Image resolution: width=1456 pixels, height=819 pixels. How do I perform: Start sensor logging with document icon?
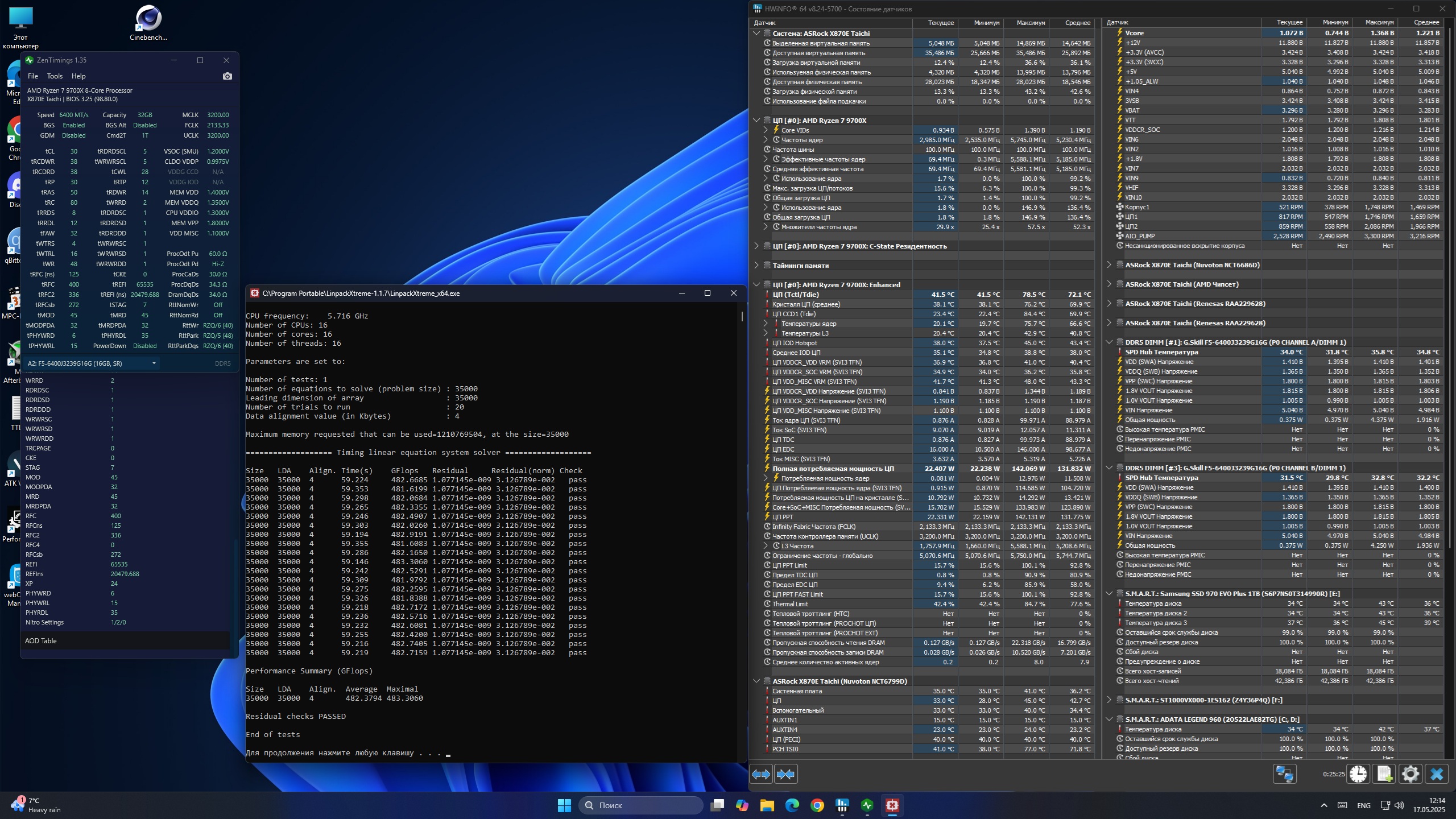[1384, 774]
